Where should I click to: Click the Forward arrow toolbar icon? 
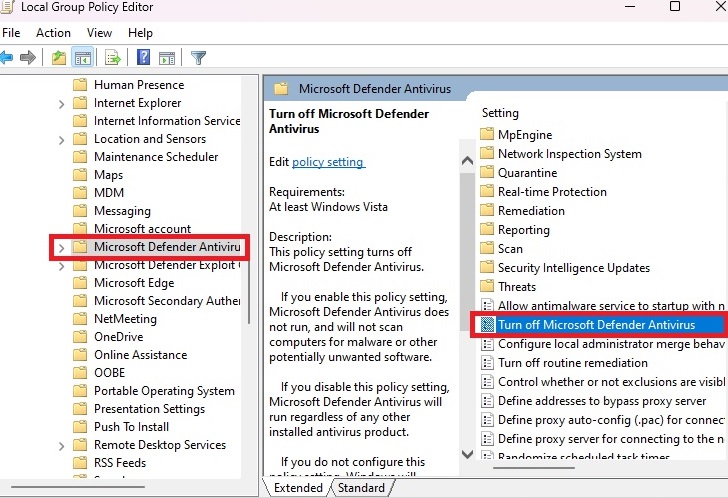pyautogui.click(x=28, y=58)
